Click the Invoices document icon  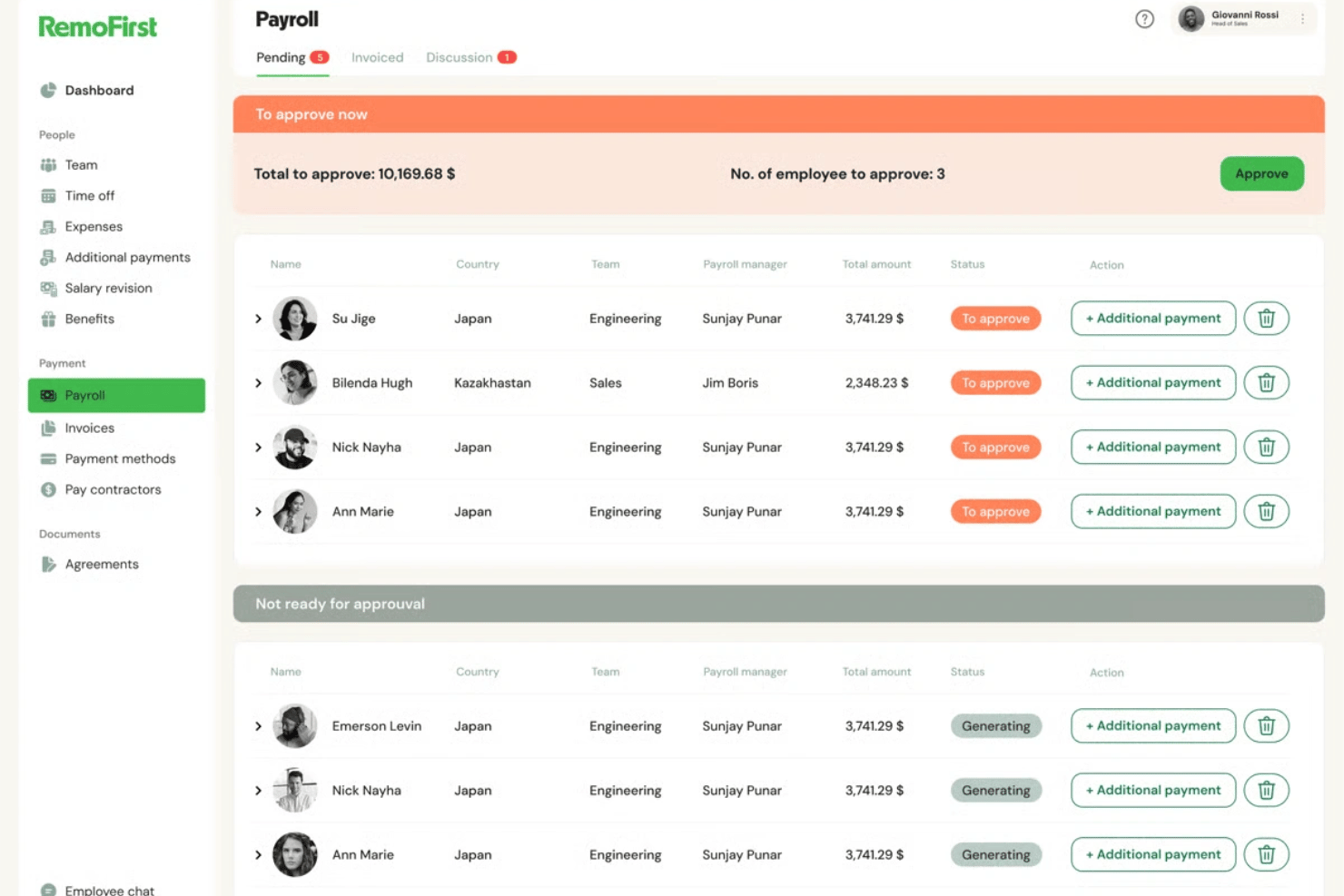click(x=48, y=428)
